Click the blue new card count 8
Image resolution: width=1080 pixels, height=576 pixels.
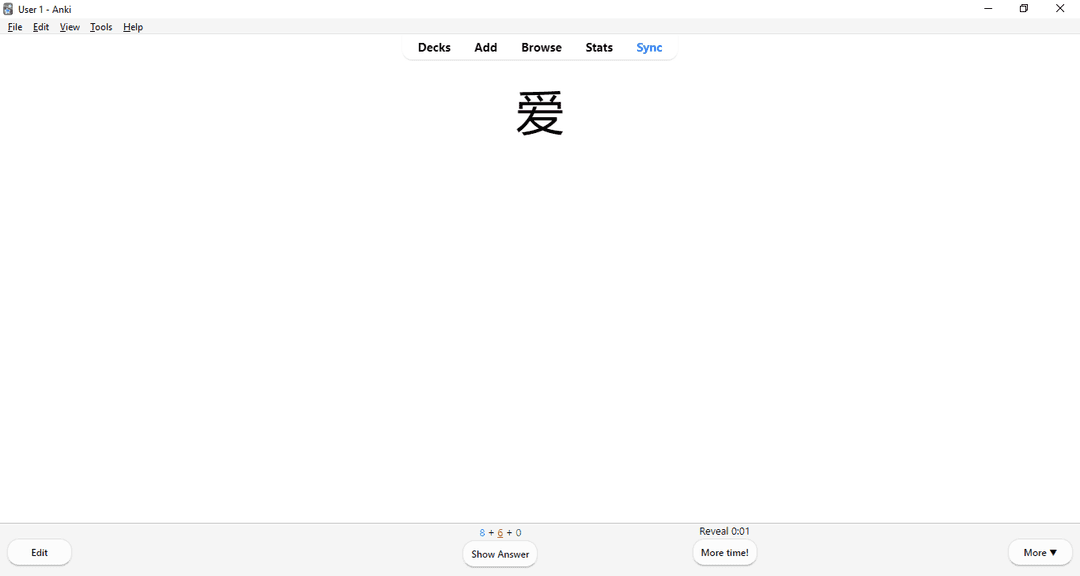click(481, 532)
